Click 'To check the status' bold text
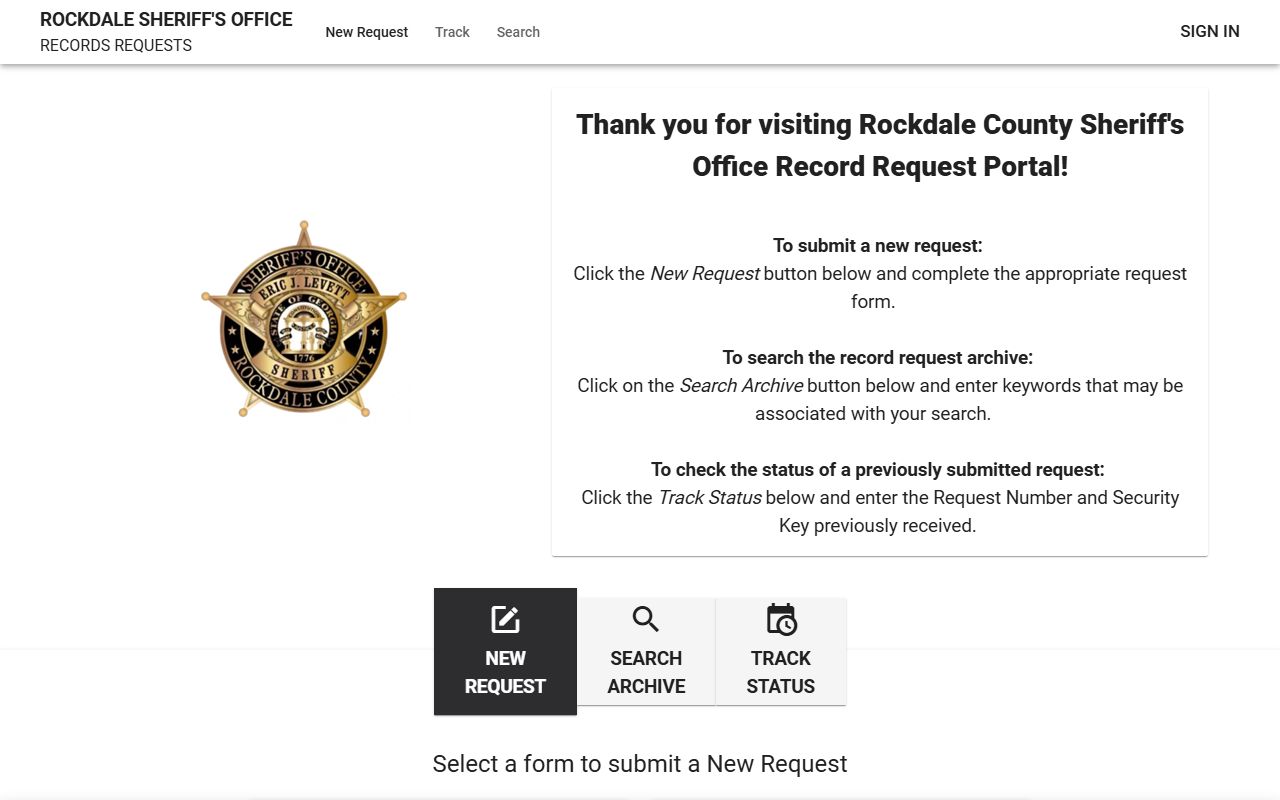This screenshot has width=1280, height=800. (878, 469)
